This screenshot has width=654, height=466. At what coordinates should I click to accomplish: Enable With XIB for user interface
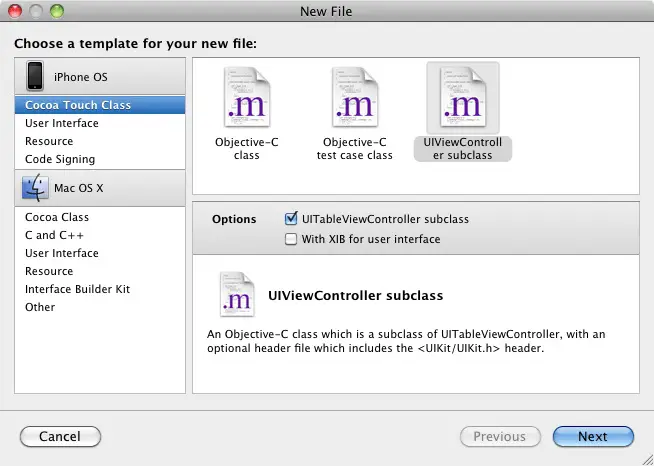(291, 239)
